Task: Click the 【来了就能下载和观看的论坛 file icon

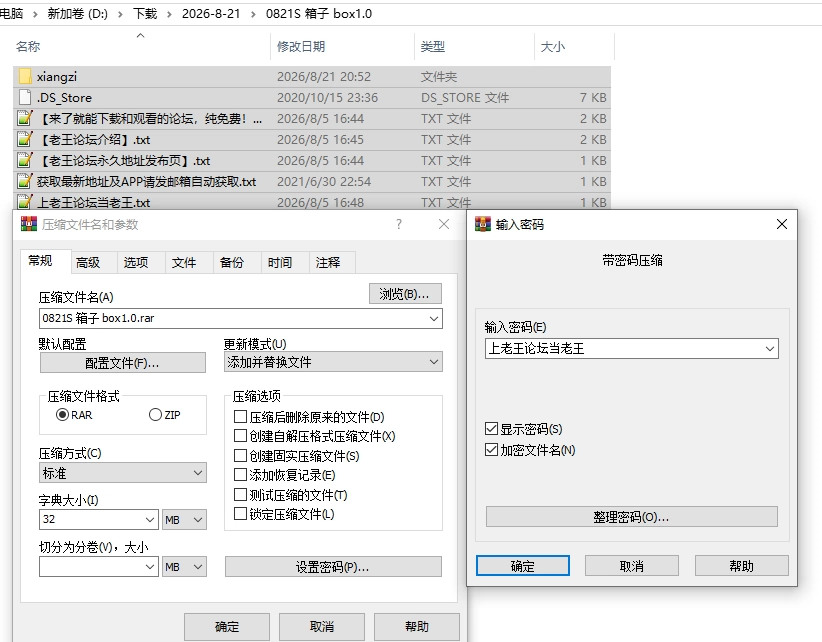Action: click(x=25, y=118)
